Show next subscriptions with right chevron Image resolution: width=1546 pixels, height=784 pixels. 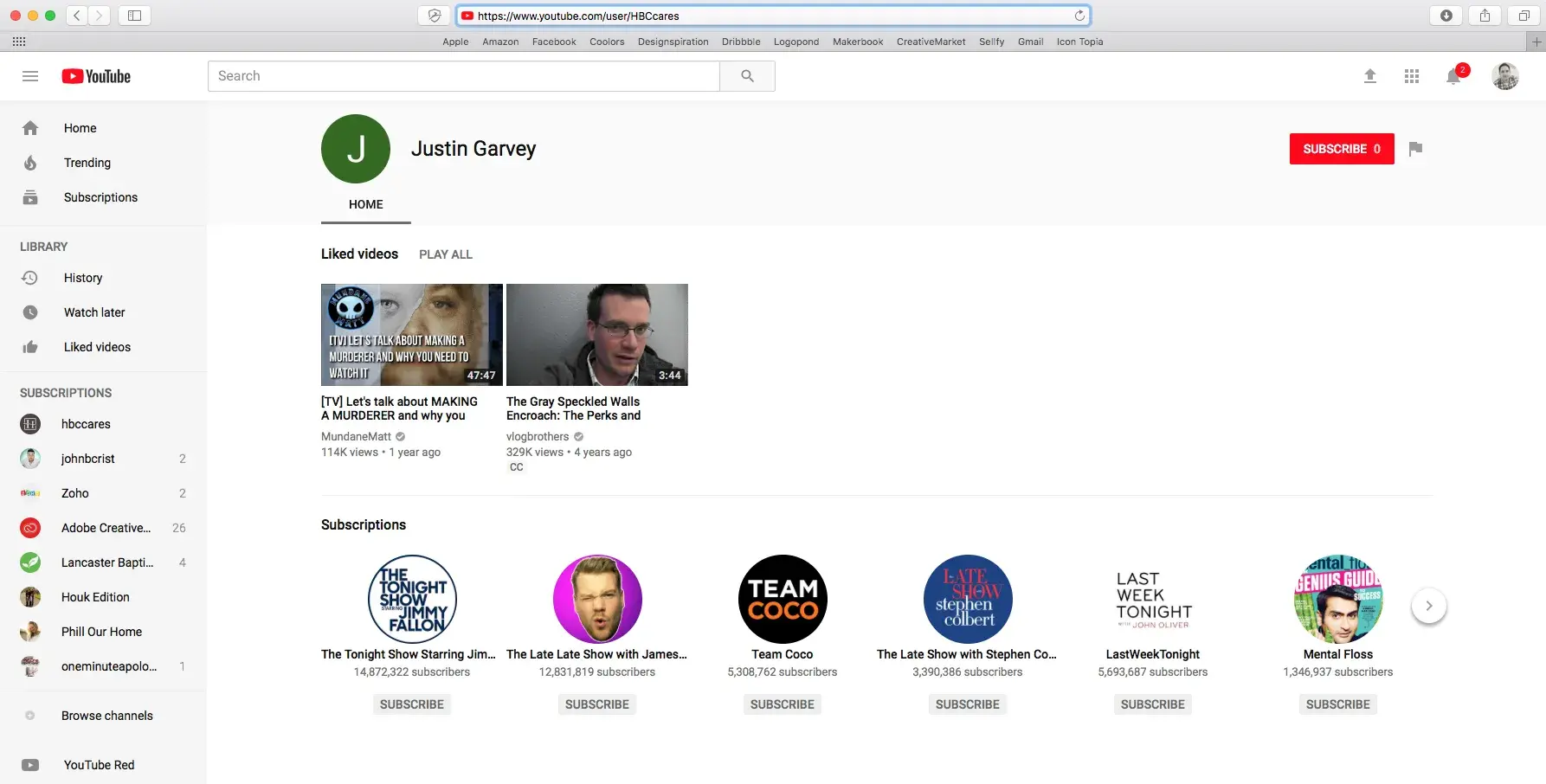tap(1428, 606)
